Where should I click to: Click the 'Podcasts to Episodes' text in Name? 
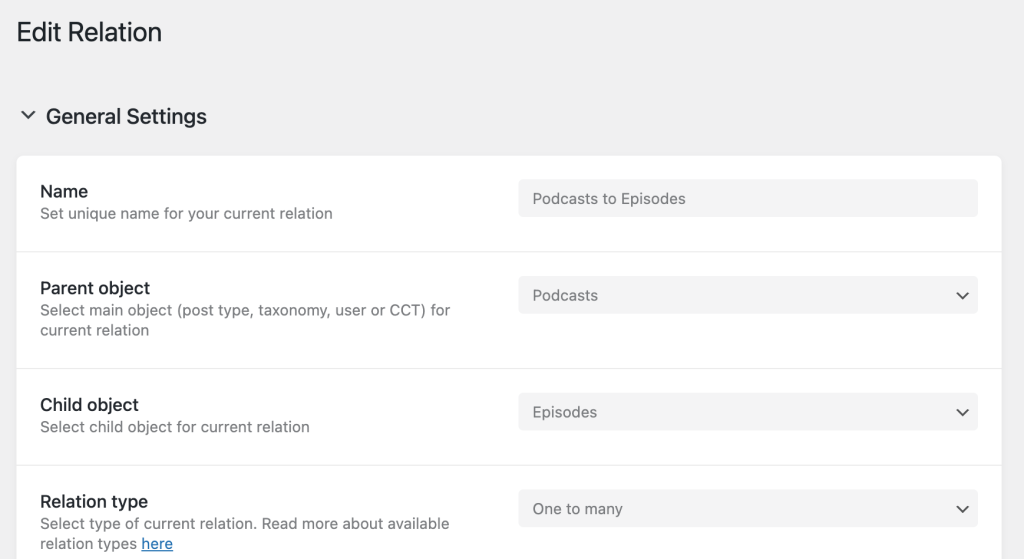tap(609, 198)
